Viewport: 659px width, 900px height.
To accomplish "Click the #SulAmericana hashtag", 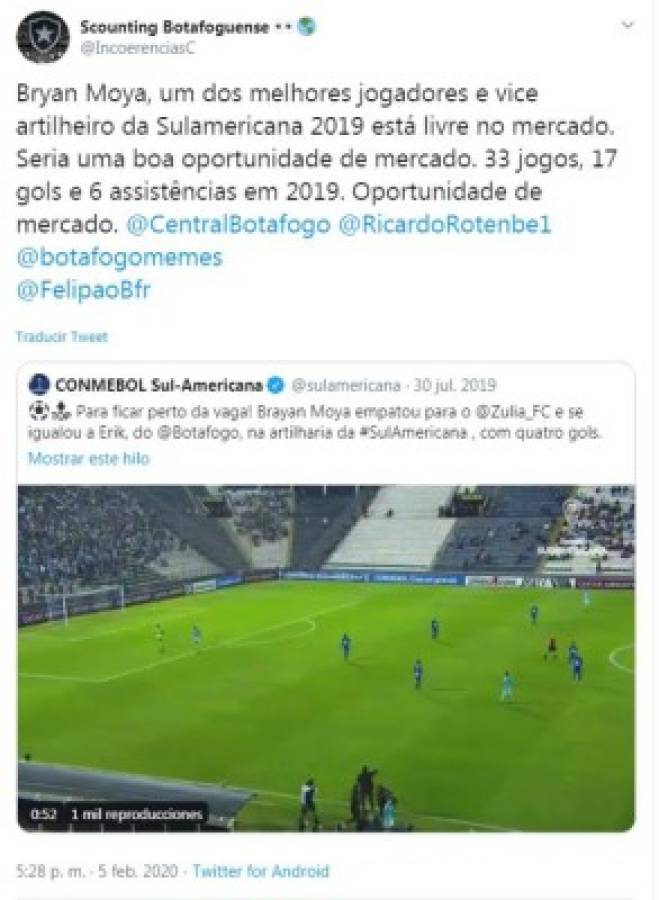I will click(x=413, y=433).
